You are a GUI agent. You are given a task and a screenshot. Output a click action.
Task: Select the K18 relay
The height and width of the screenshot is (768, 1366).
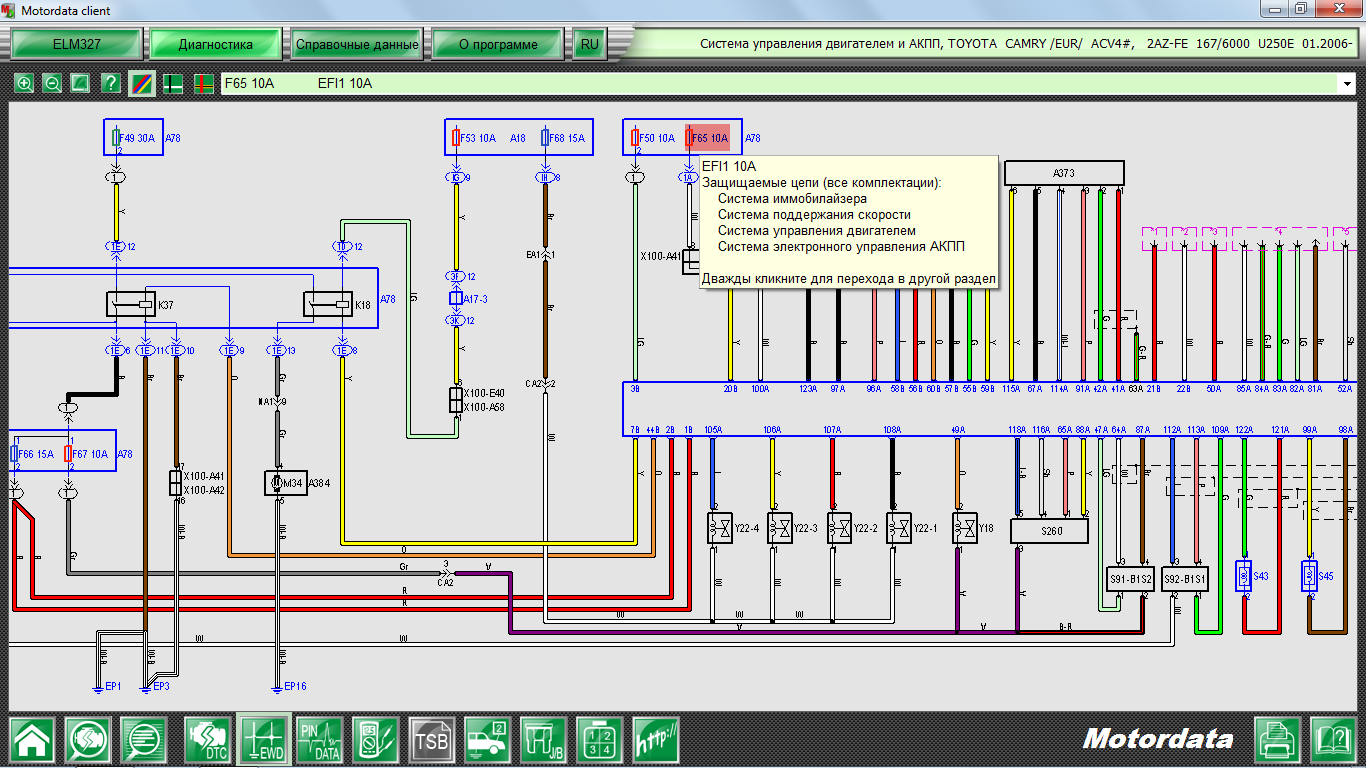click(x=328, y=303)
